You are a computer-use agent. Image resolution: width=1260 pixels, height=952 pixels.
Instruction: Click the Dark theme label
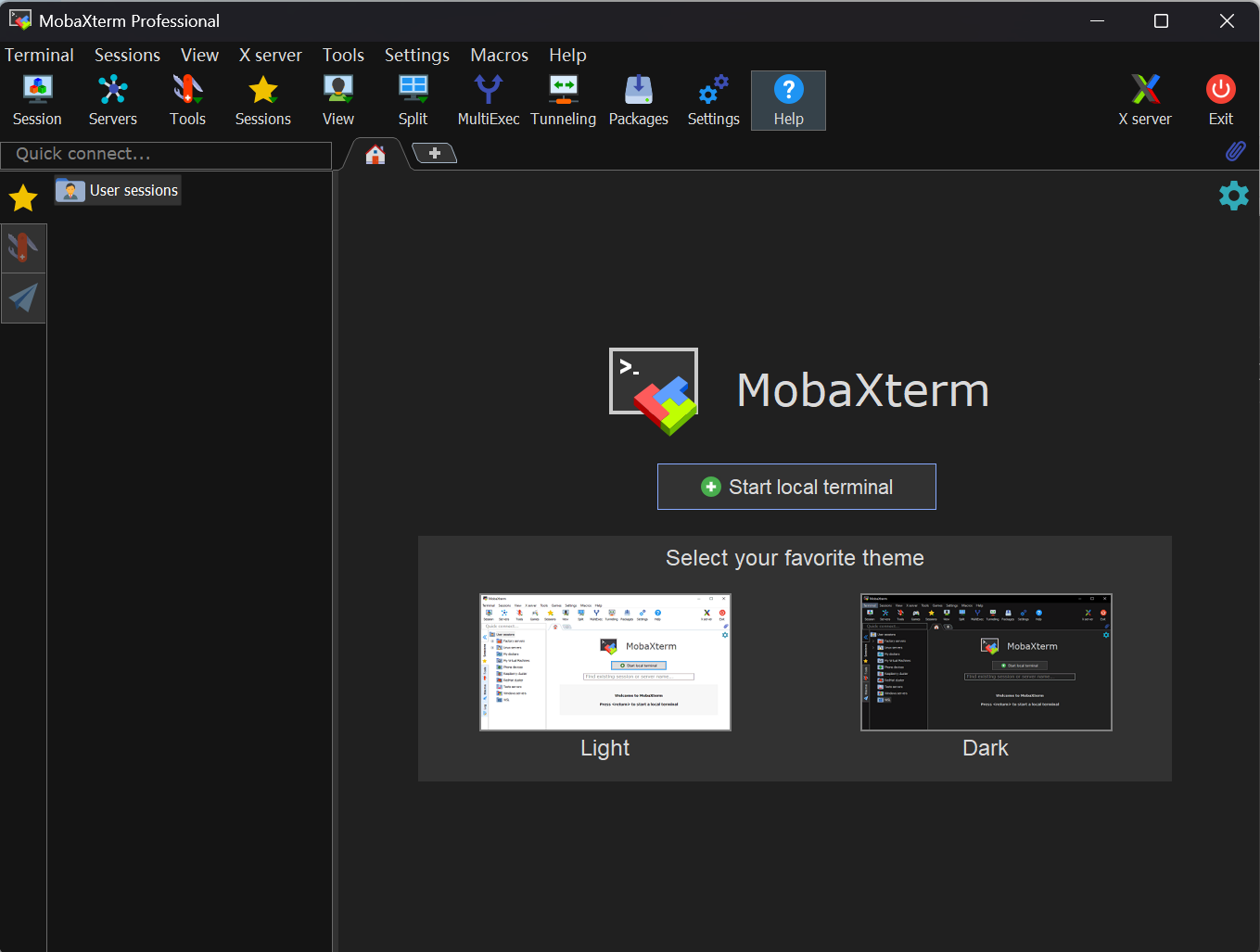986,748
